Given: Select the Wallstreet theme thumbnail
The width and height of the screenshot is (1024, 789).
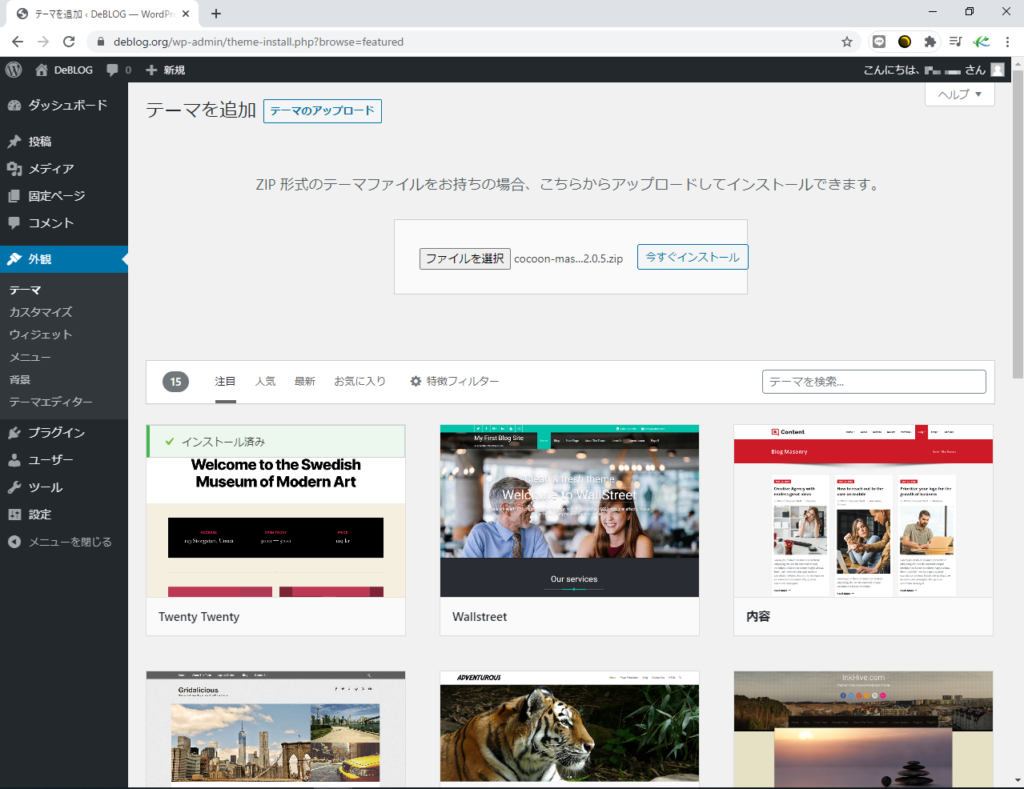Looking at the screenshot, I should coord(569,511).
